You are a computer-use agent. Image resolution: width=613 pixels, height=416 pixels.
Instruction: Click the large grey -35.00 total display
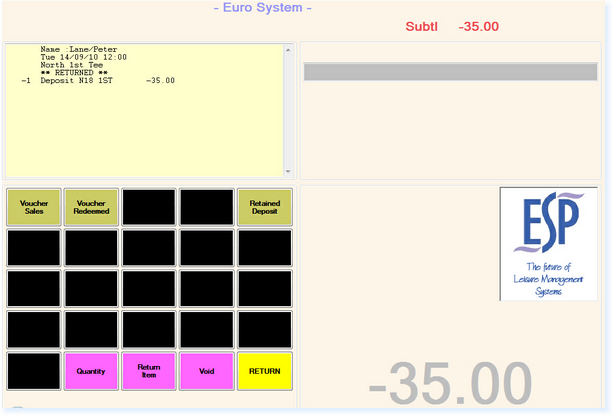[450, 382]
